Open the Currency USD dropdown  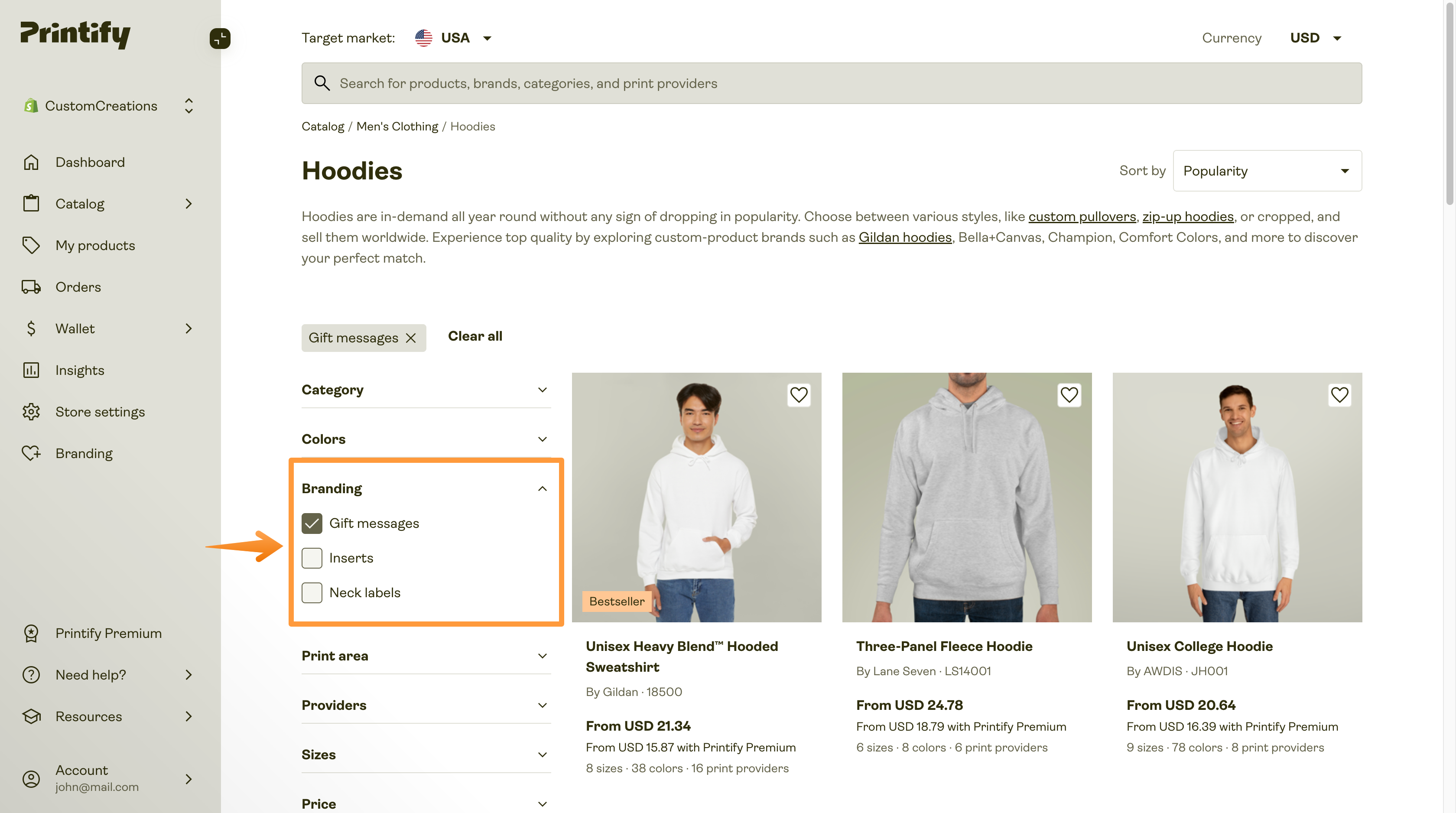(x=1315, y=38)
